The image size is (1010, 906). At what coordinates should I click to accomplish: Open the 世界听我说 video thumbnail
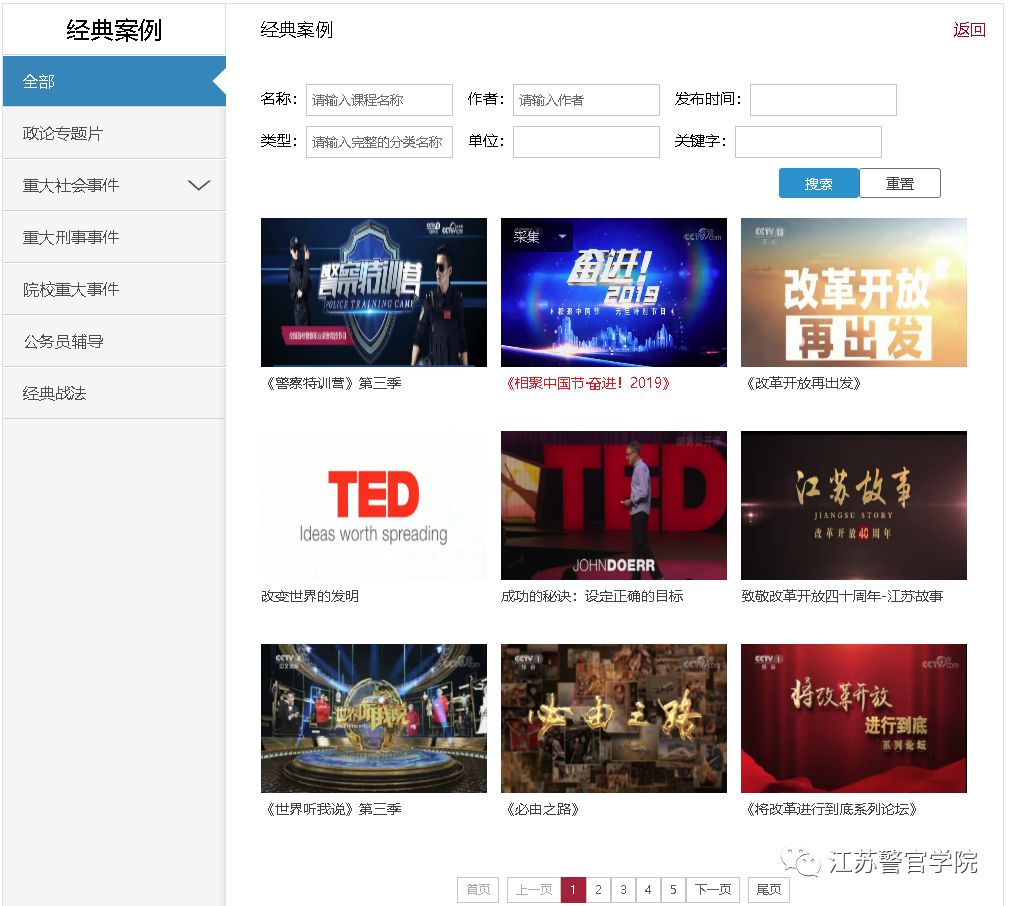pyautogui.click(x=374, y=719)
